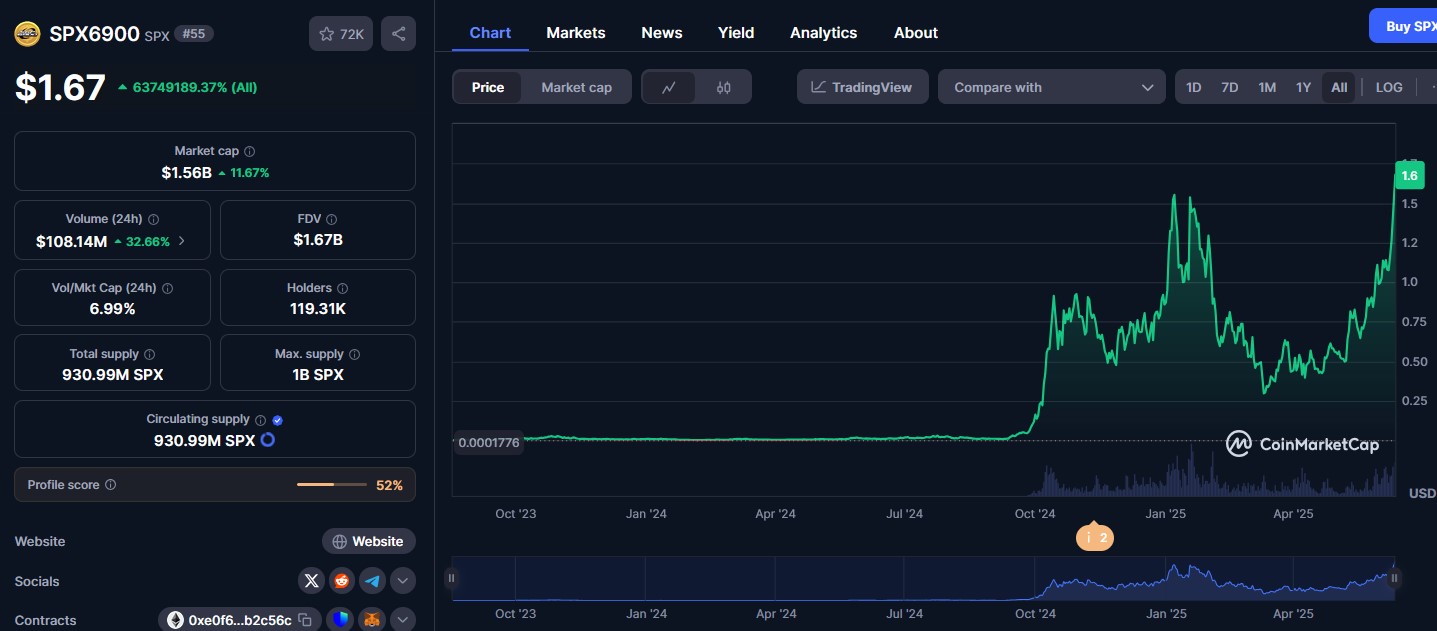
Task: Click the orange event marker labeled 2
Action: coord(1094,537)
